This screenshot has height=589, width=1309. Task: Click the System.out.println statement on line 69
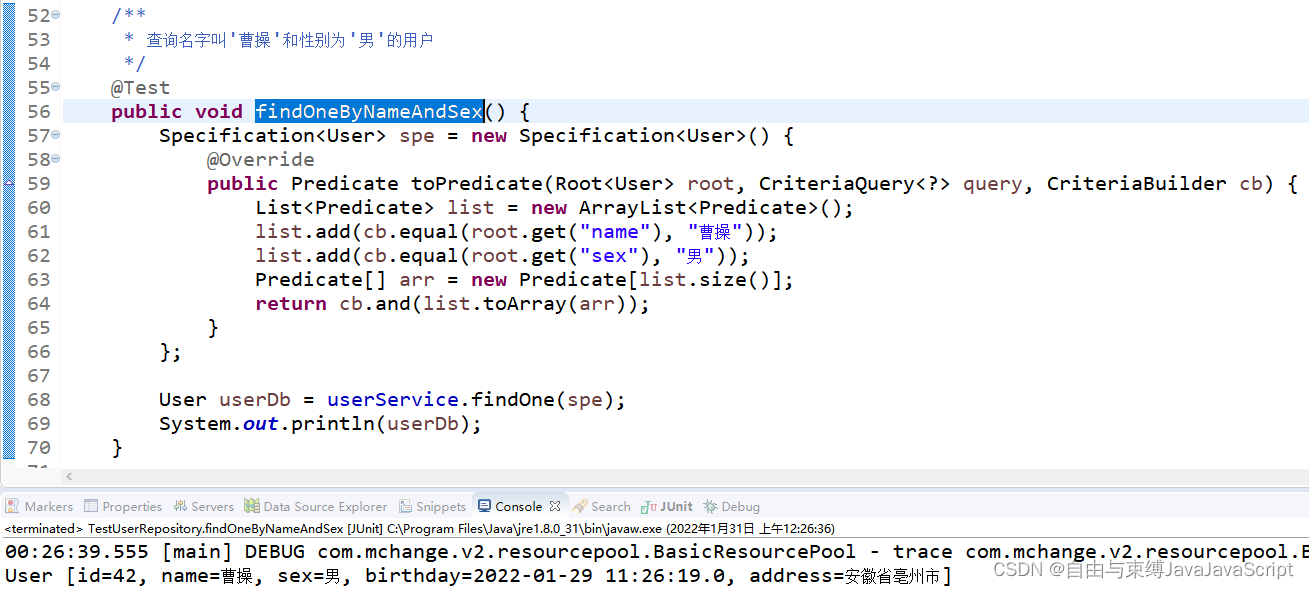point(320,424)
